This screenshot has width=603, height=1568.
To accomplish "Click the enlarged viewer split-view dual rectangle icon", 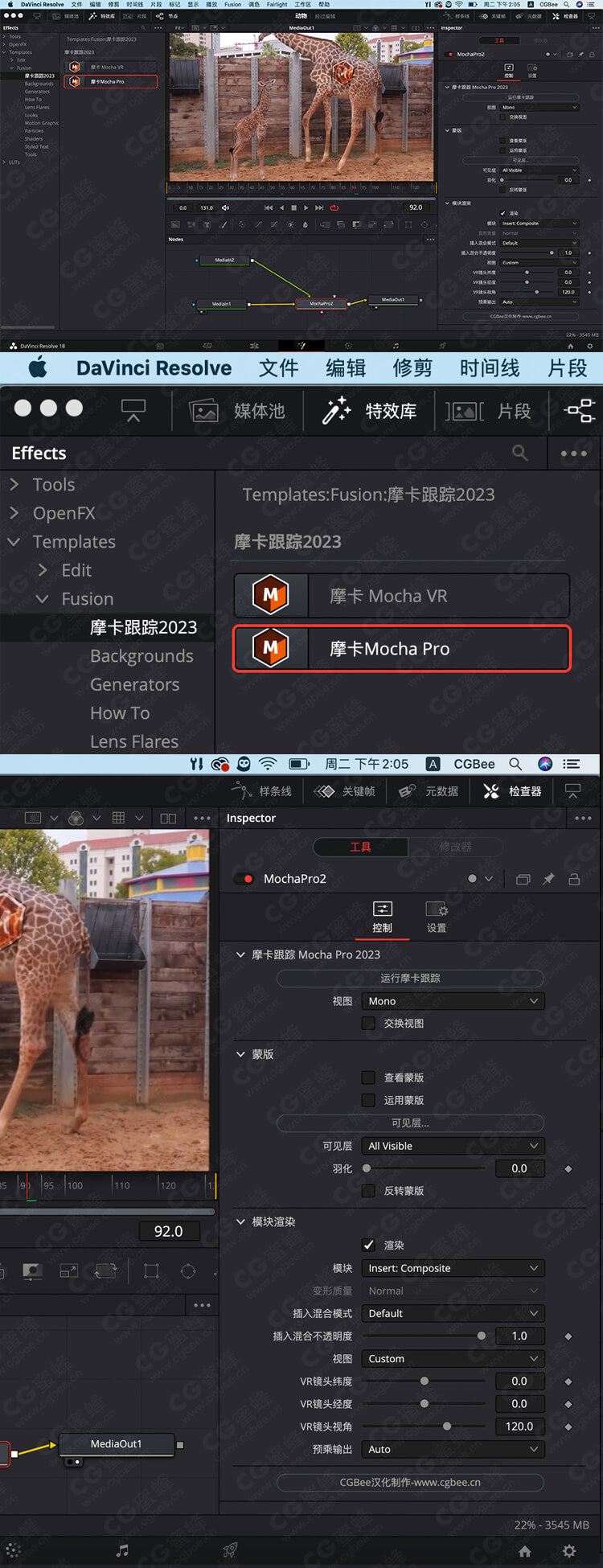I will tap(168, 818).
